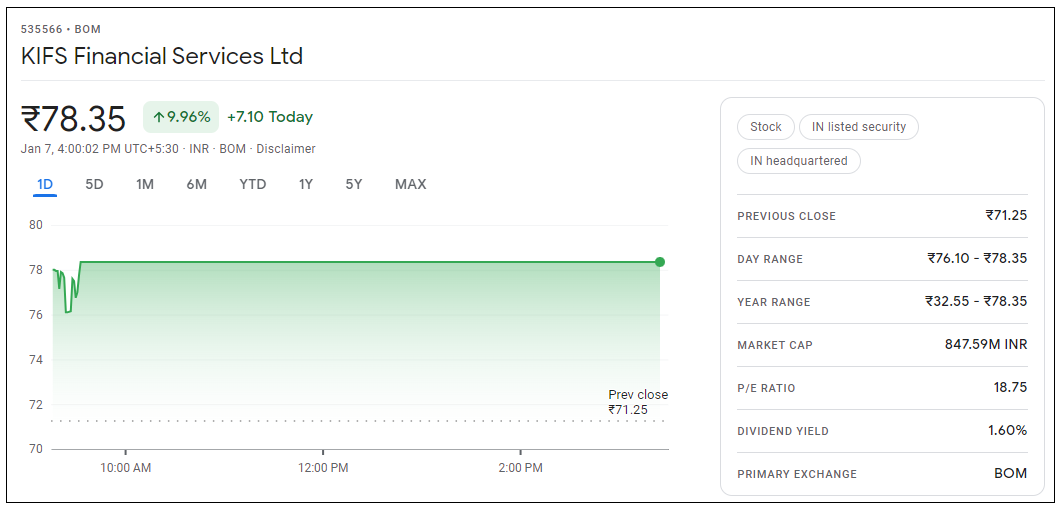This screenshot has width=1062, height=509.
Task: Switch to the 5D chart range
Action: coord(94,184)
